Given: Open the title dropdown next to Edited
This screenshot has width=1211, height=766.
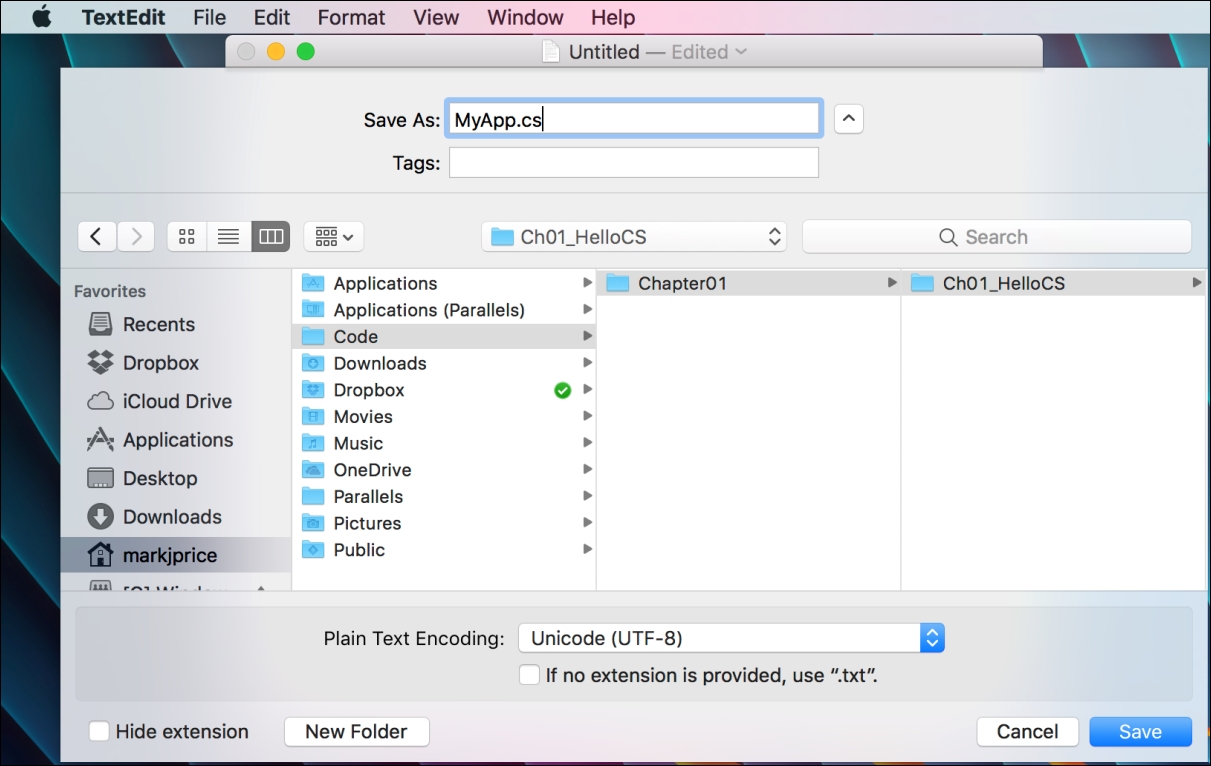Looking at the screenshot, I should 741,52.
